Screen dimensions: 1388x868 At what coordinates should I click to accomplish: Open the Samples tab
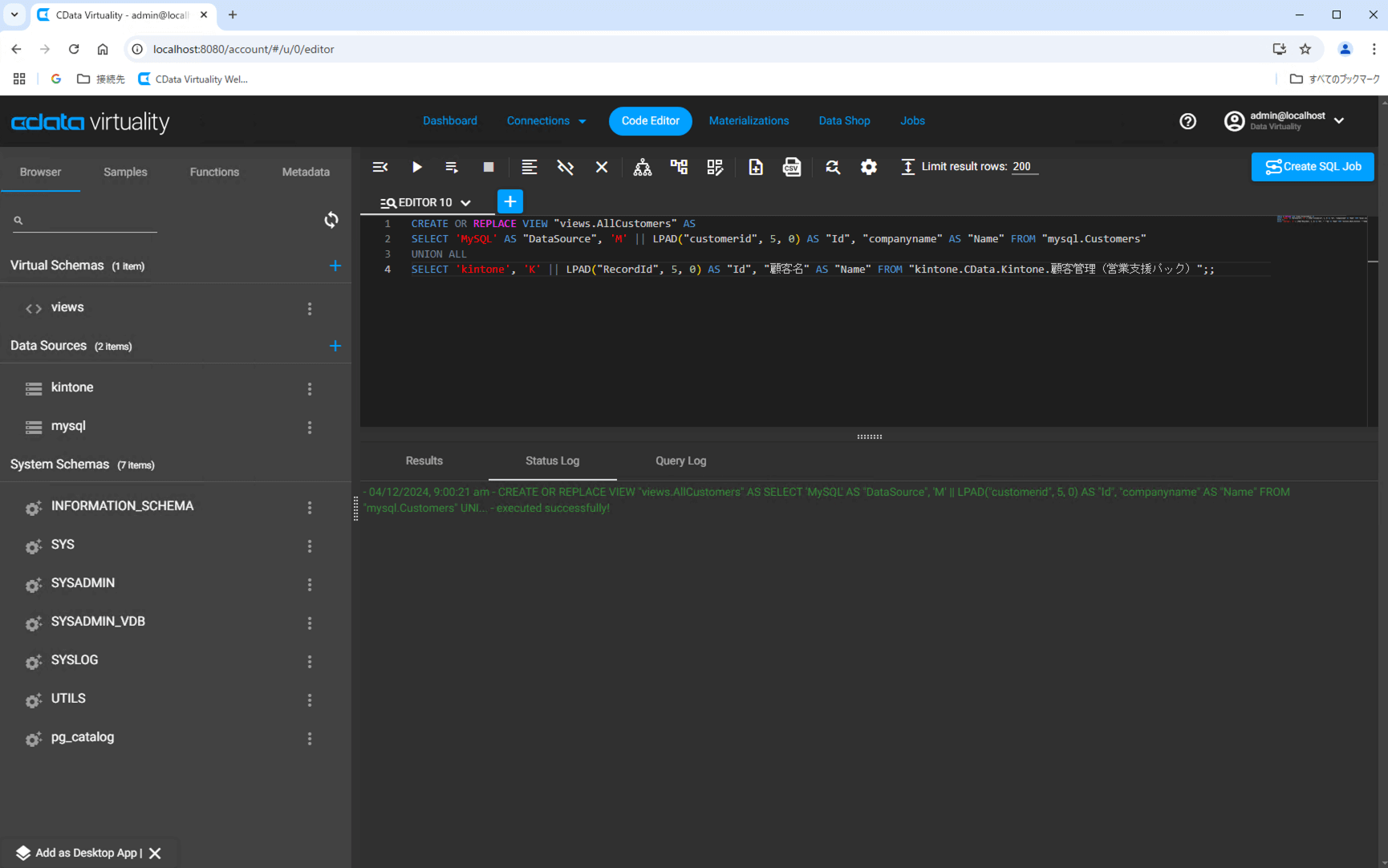point(125,172)
